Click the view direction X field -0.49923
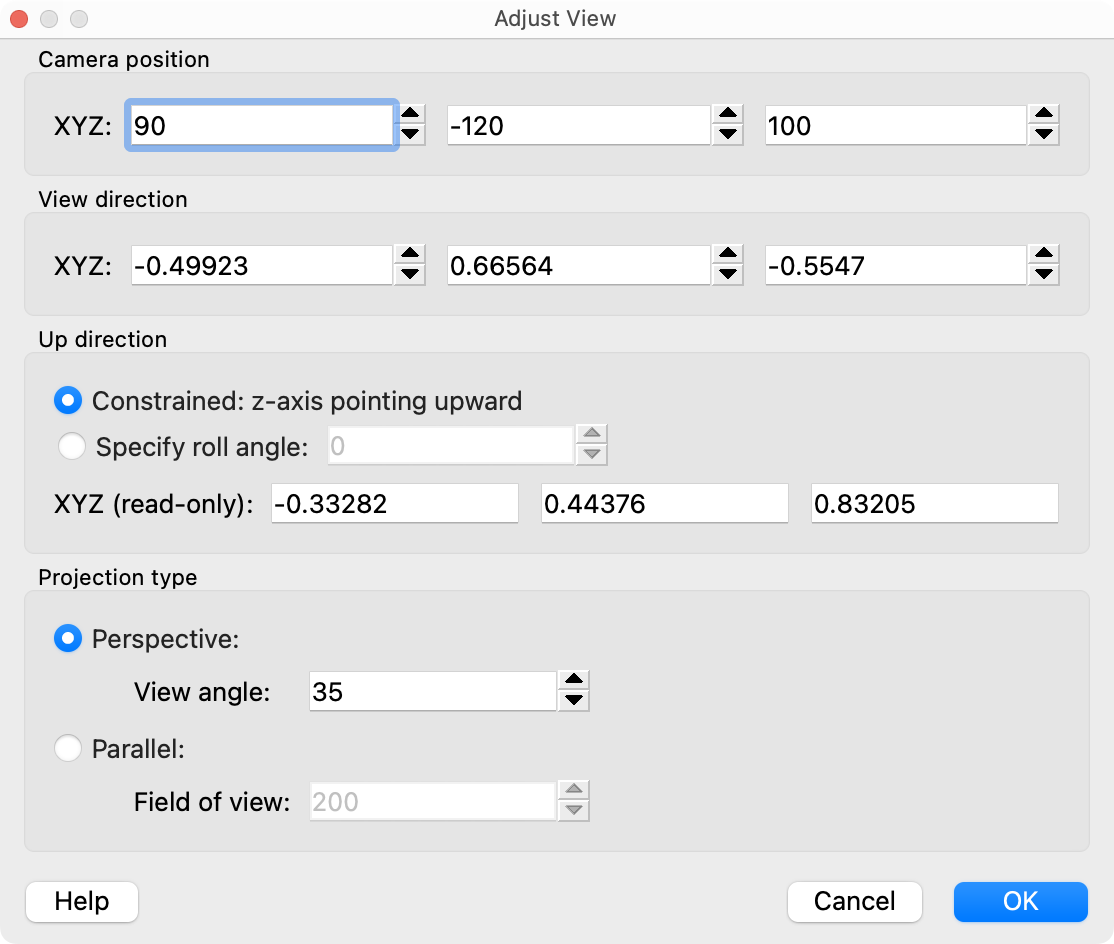1114x944 pixels. tap(260, 266)
